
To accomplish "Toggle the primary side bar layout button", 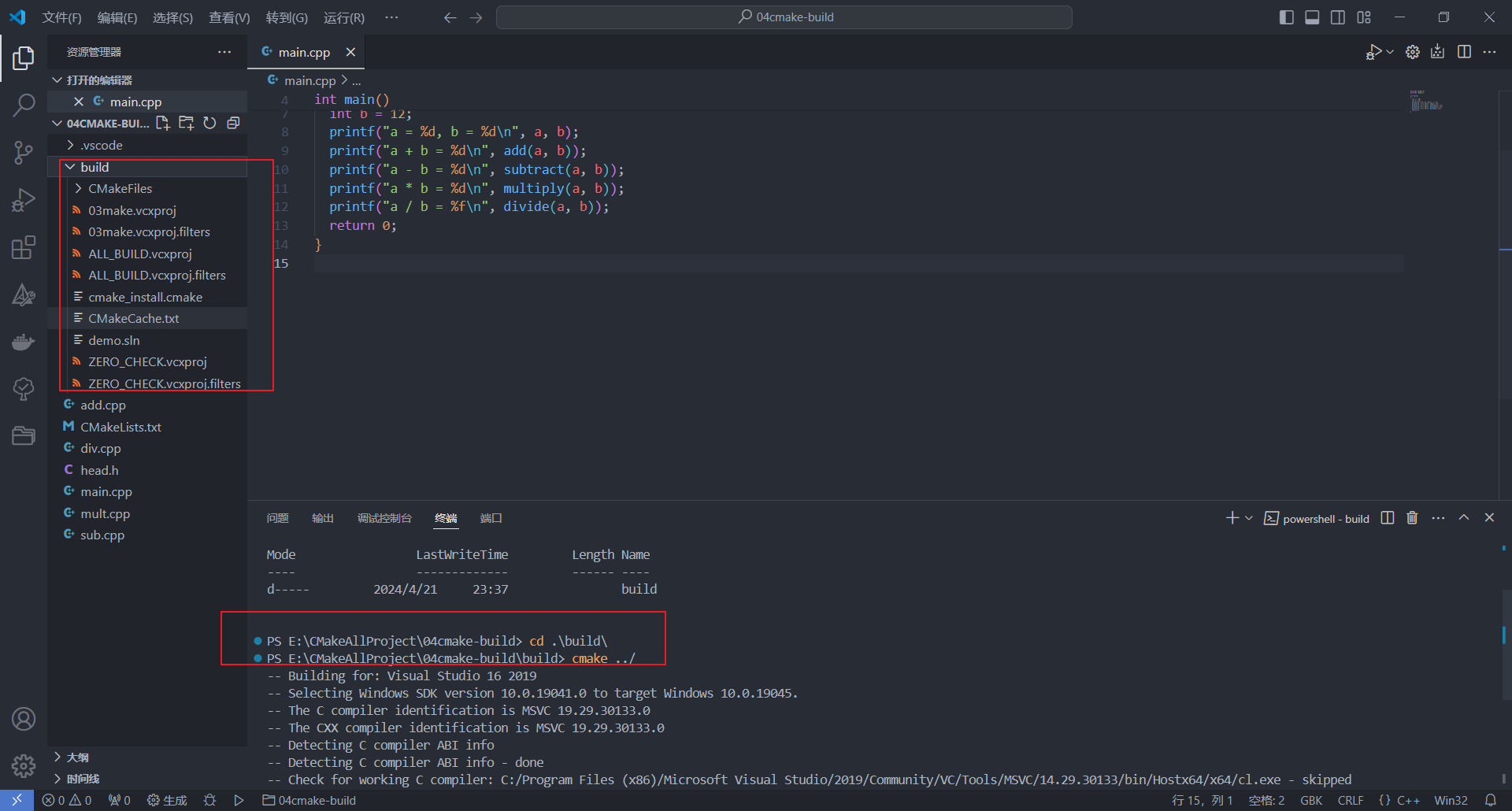I will tap(1286, 17).
